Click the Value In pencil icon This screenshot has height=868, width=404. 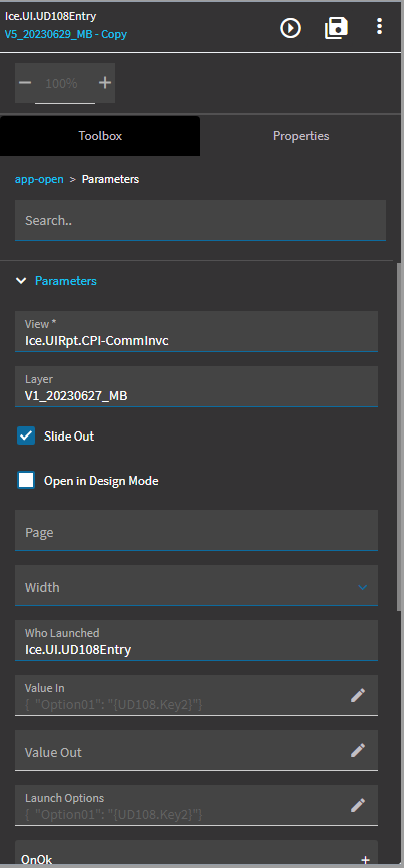click(358, 695)
